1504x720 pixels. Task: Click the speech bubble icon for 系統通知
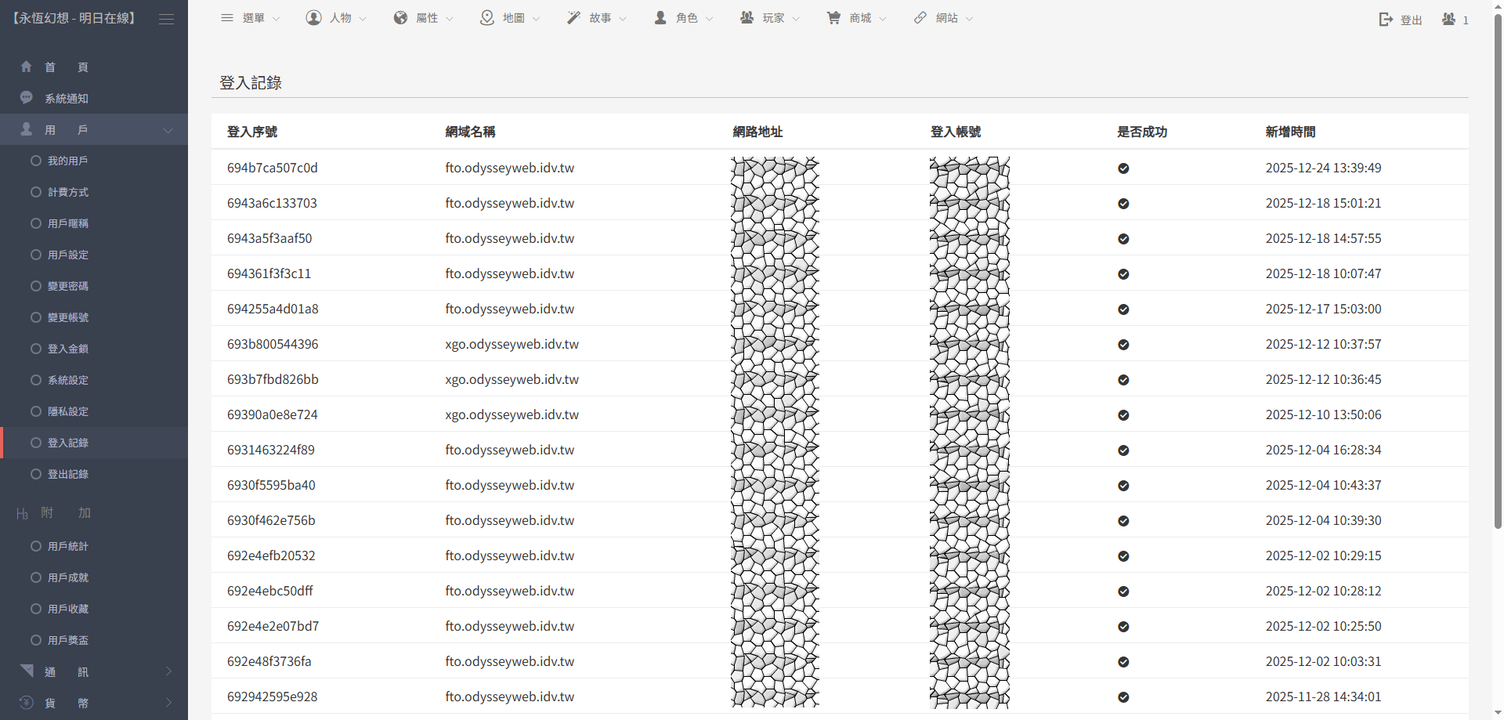[x=27, y=98]
